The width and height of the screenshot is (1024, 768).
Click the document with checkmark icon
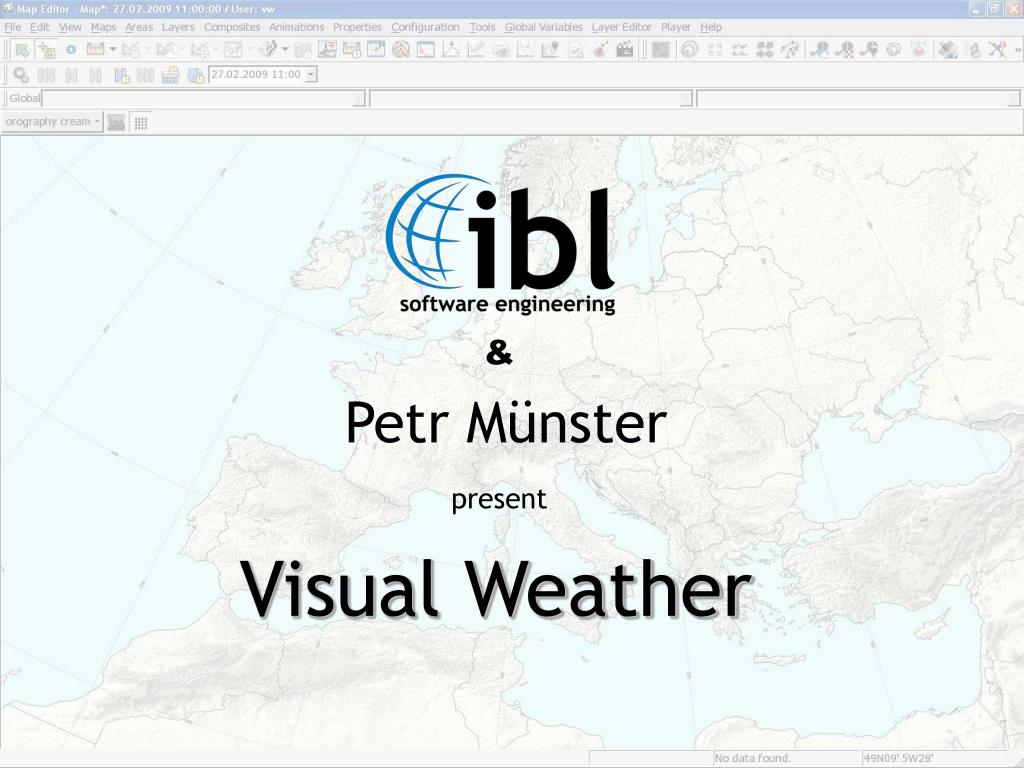pyautogui.click(x=575, y=49)
